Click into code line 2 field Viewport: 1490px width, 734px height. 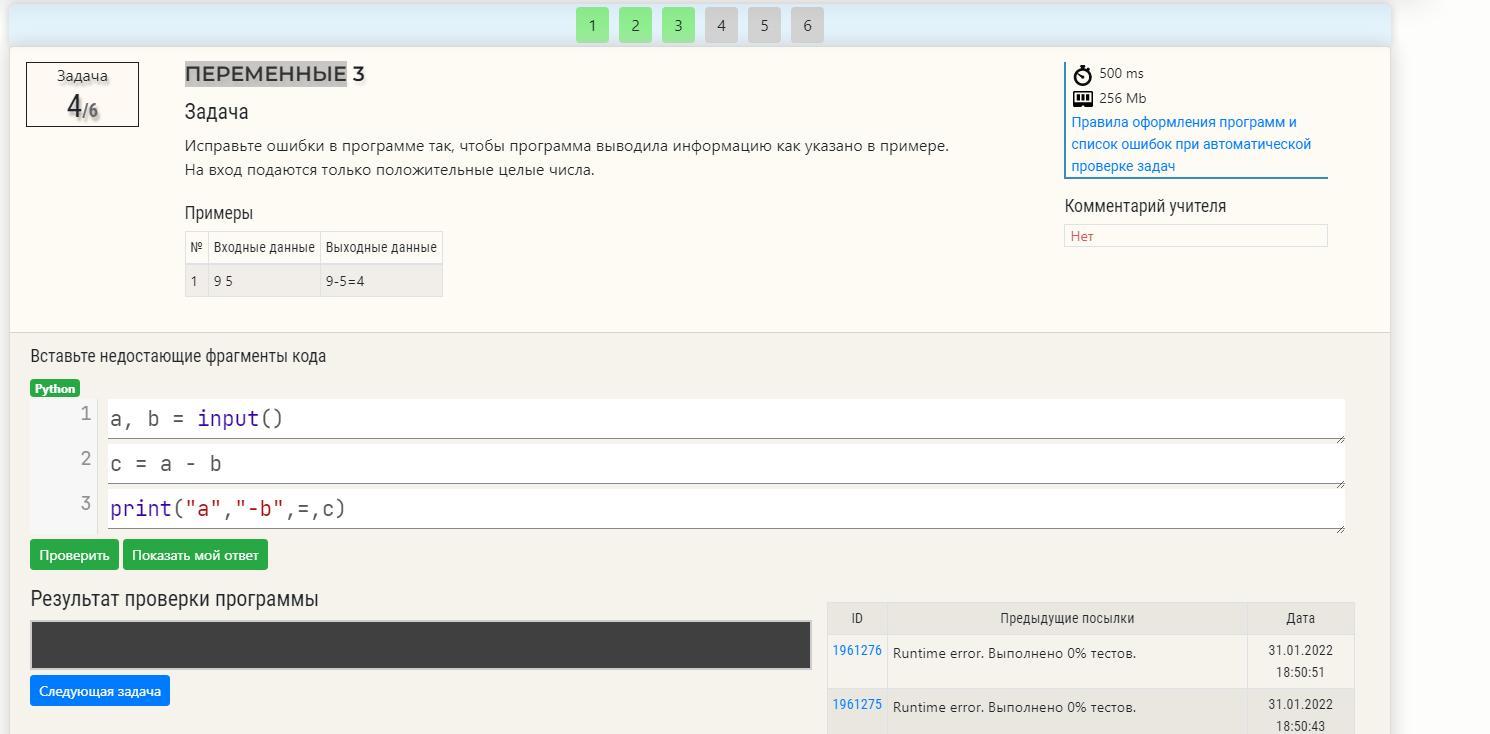(725, 464)
